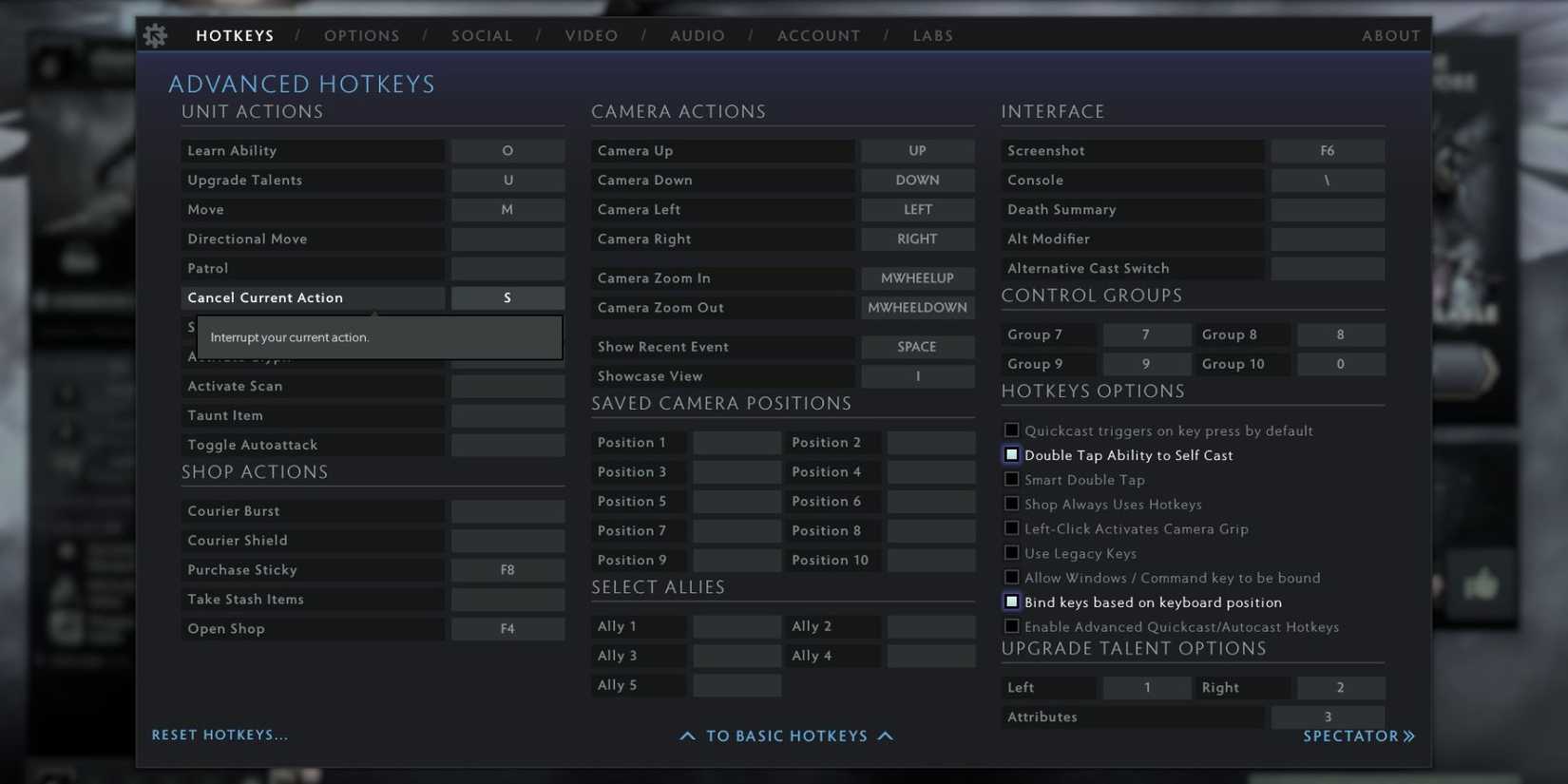The width and height of the screenshot is (1568, 784).
Task: Bind a key for Courier Burst
Action: click(507, 510)
